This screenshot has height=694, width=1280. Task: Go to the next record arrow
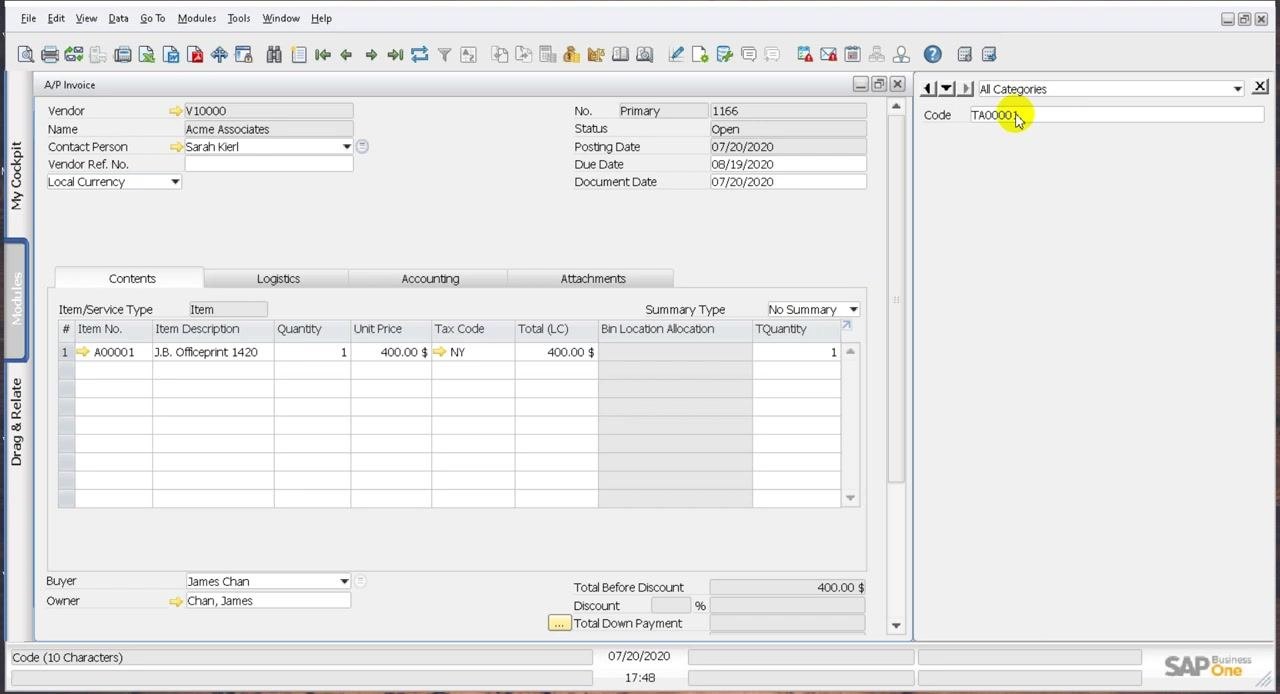(x=370, y=54)
